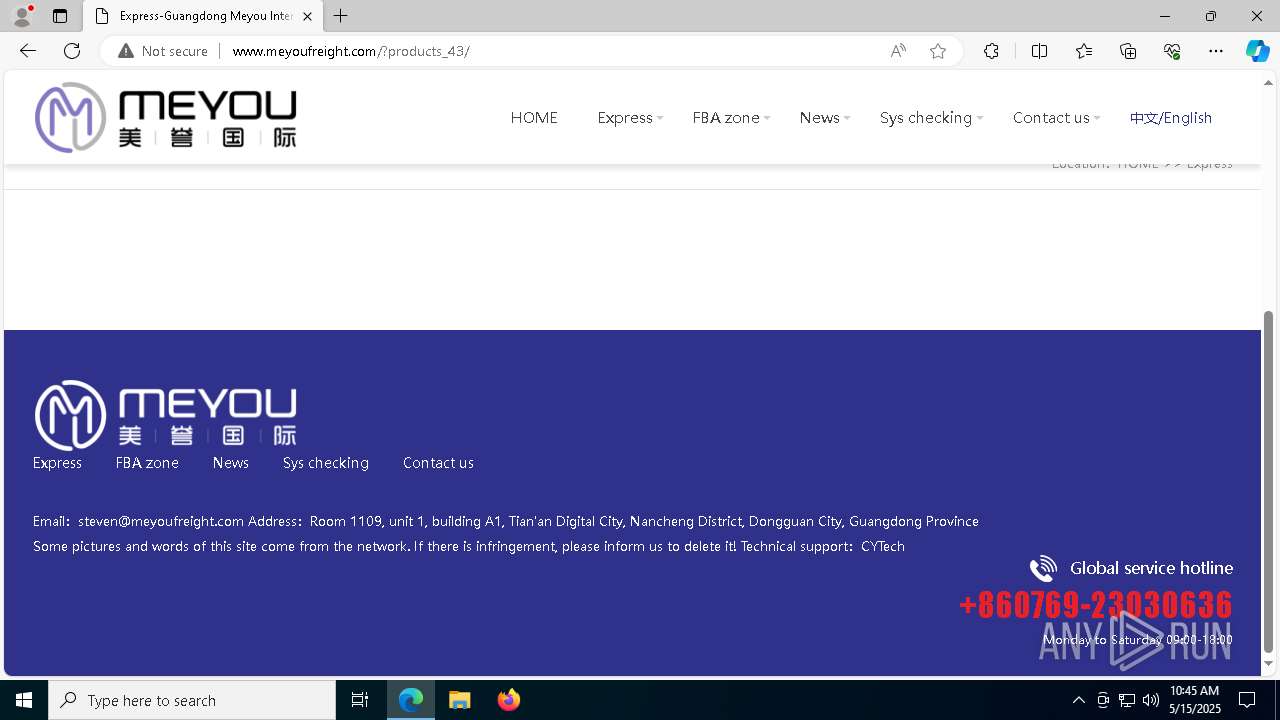Open the Windows Start menu
The image size is (1280, 720).
24,700
